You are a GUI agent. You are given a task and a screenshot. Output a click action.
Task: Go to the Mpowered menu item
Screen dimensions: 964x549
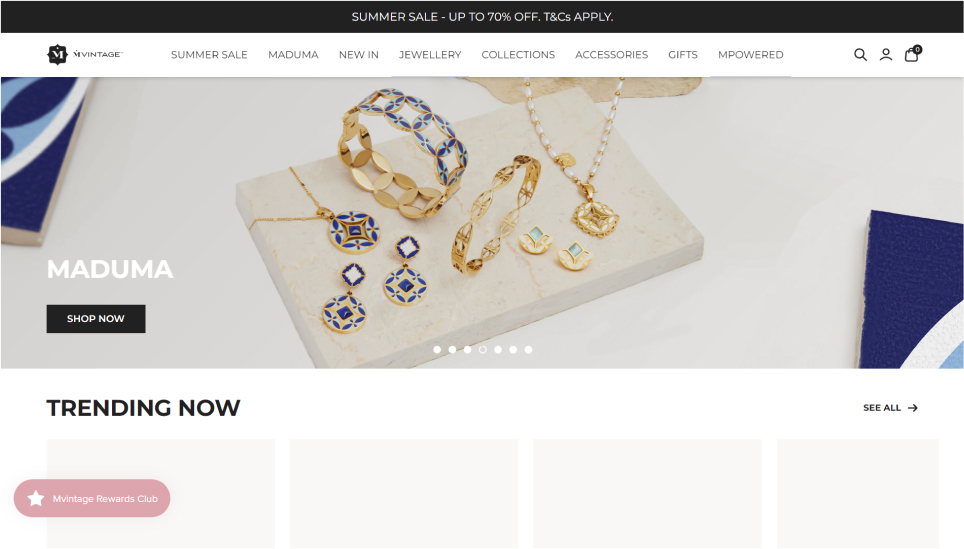tap(751, 55)
